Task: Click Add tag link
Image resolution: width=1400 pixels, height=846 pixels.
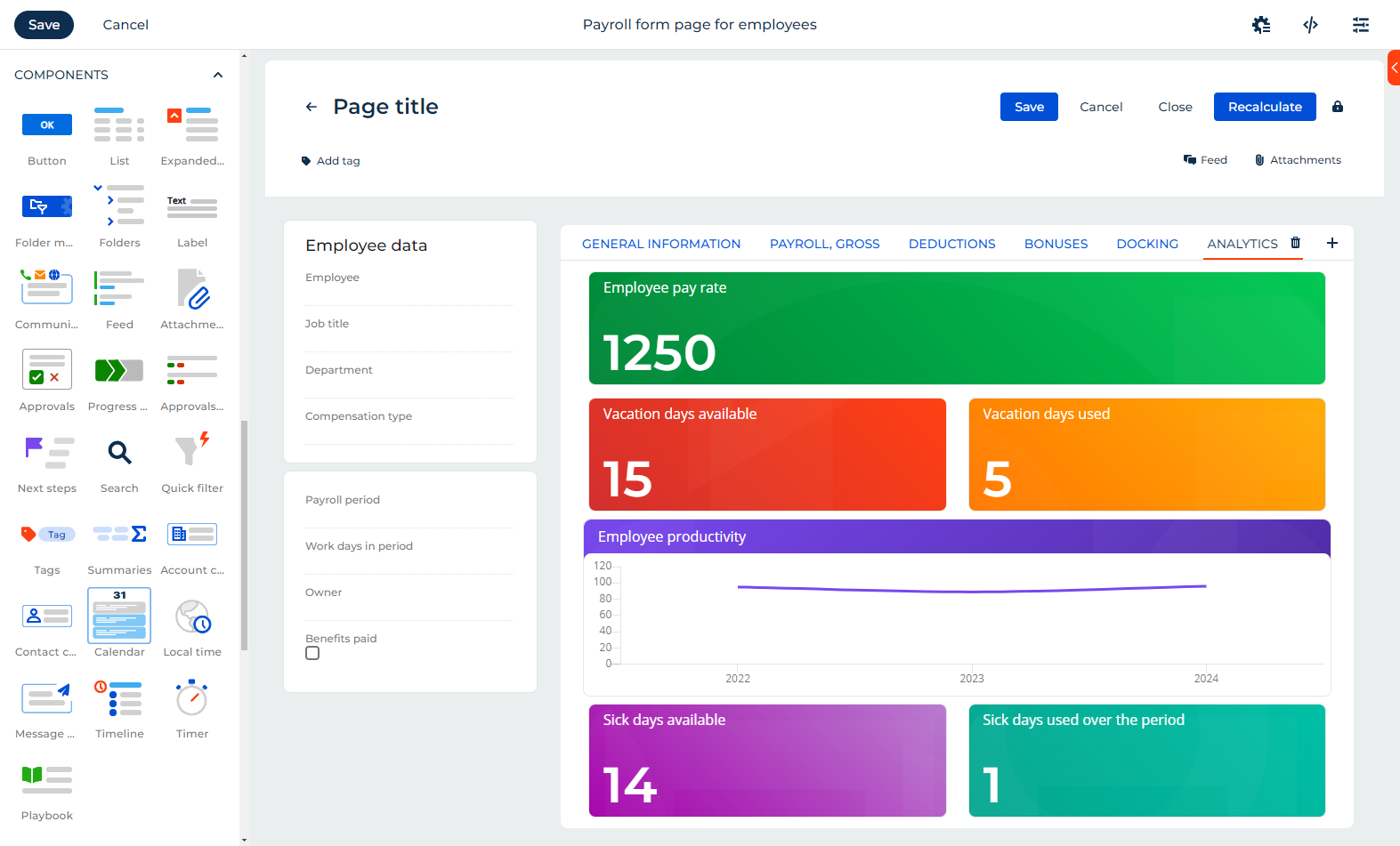Action: 331,161
